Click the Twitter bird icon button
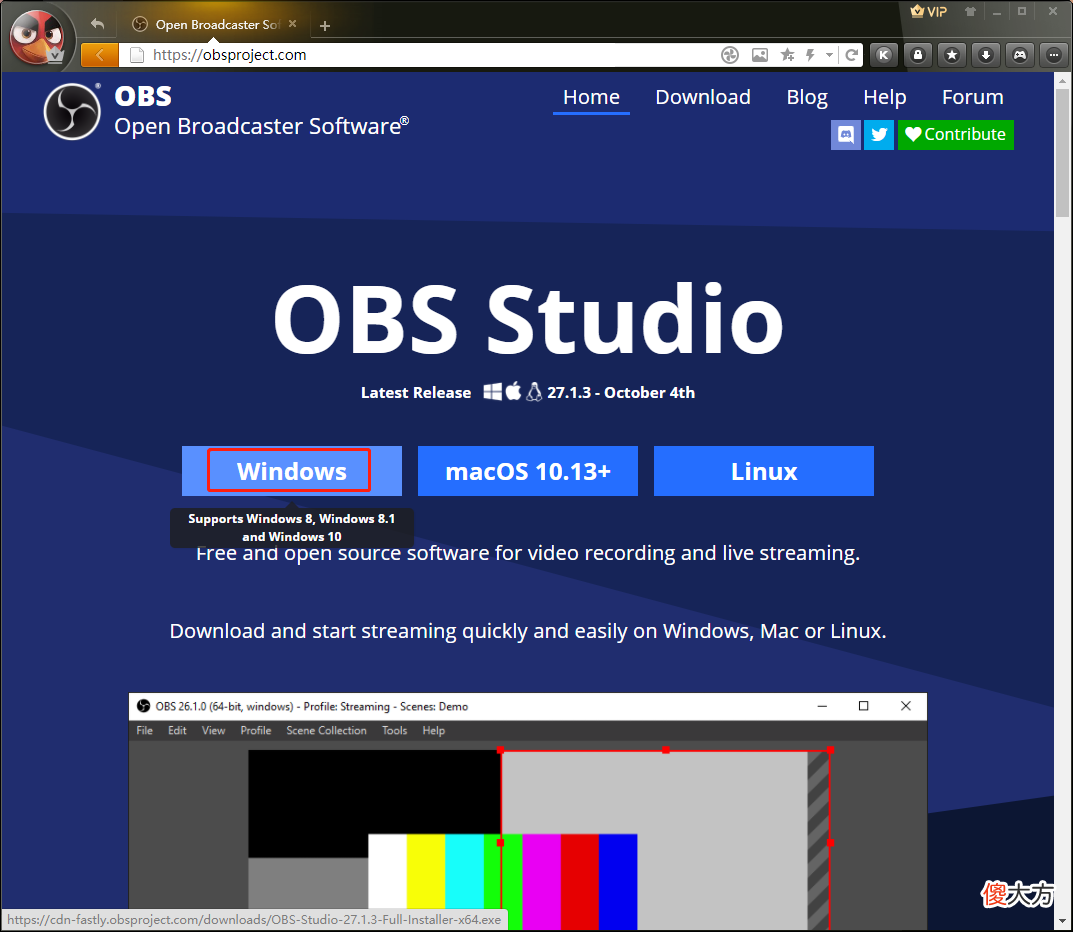This screenshot has height=932, width=1073. pos(879,135)
